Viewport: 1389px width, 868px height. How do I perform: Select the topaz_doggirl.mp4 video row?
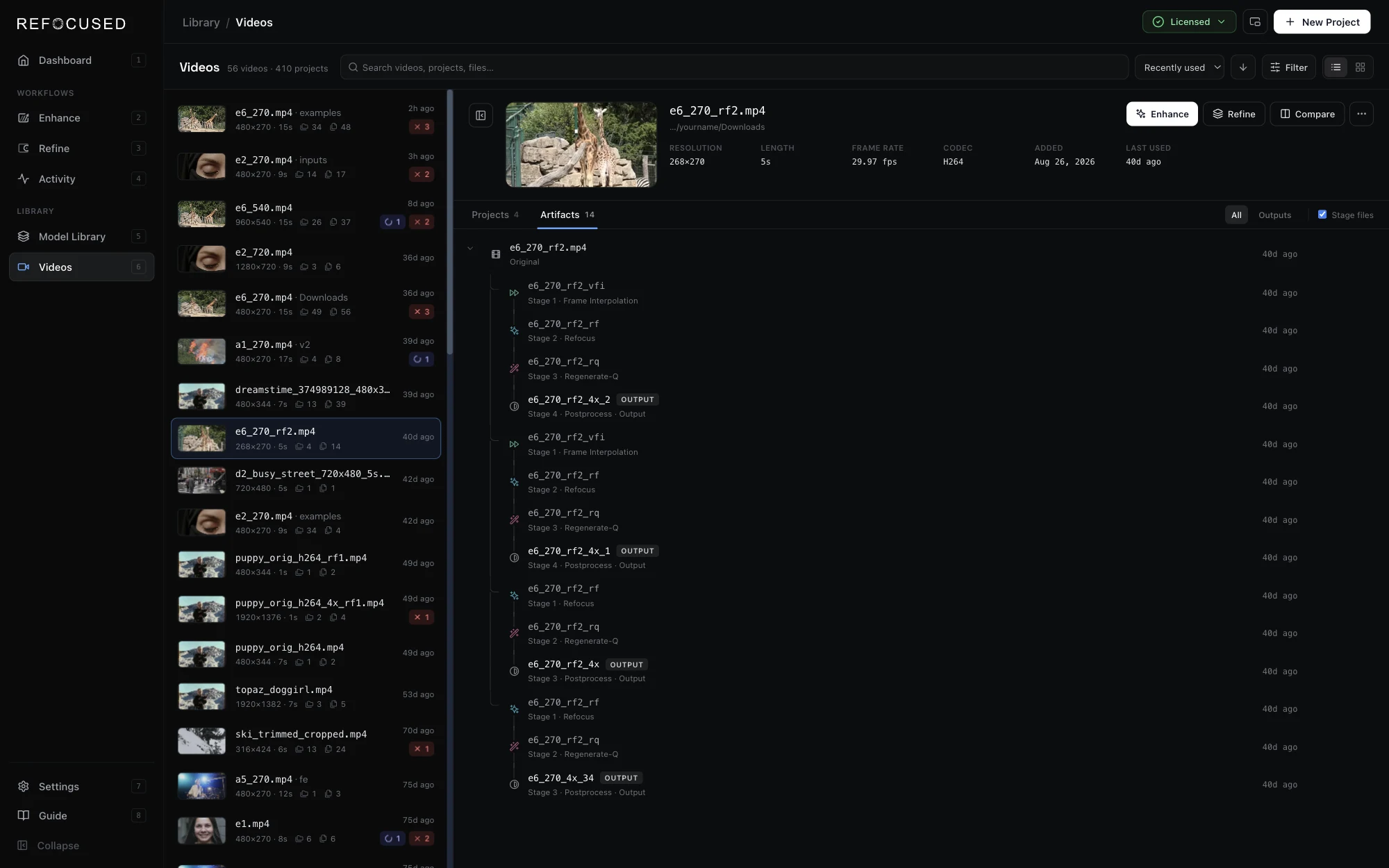(306, 696)
